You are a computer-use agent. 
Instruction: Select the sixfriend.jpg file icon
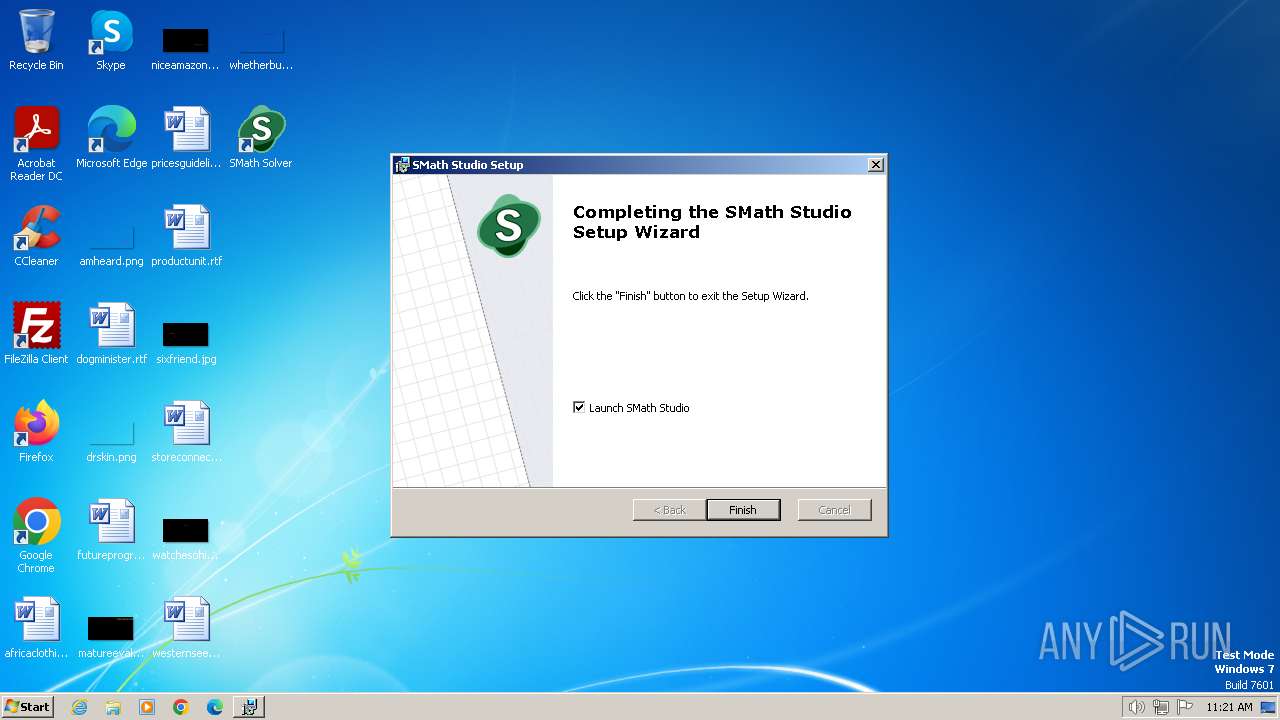[x=186, y=342]
